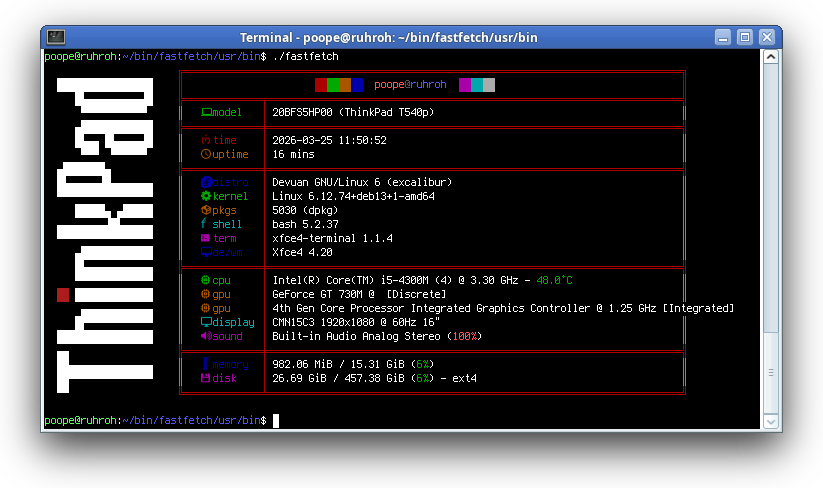Click 'Built-in Audio Analog Stereo' text
Viewport: 823px width, 488px height.
point(356,336)
